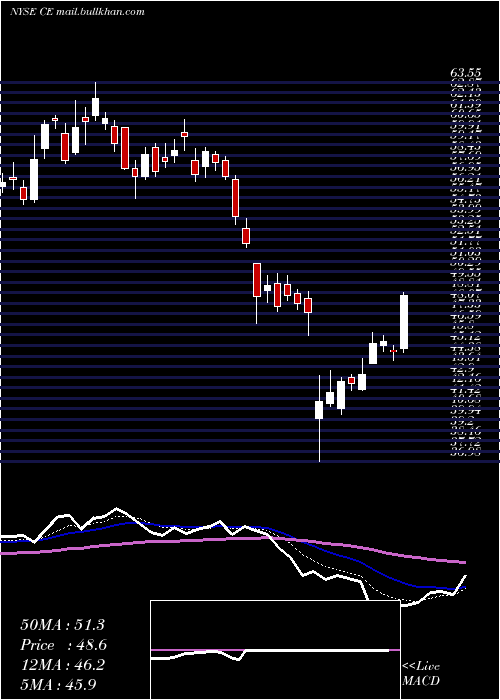Click the NYSE CE mail.bullkhan.com title text
The image size is (500, 700).
[77, 12]
